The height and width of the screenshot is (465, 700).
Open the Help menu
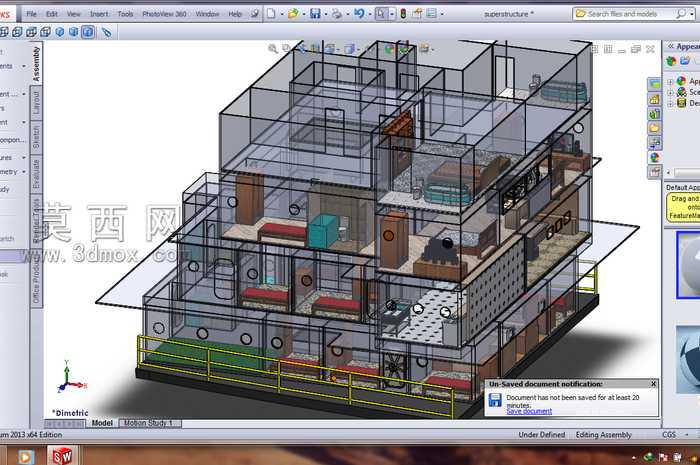[x=235, y=14]
